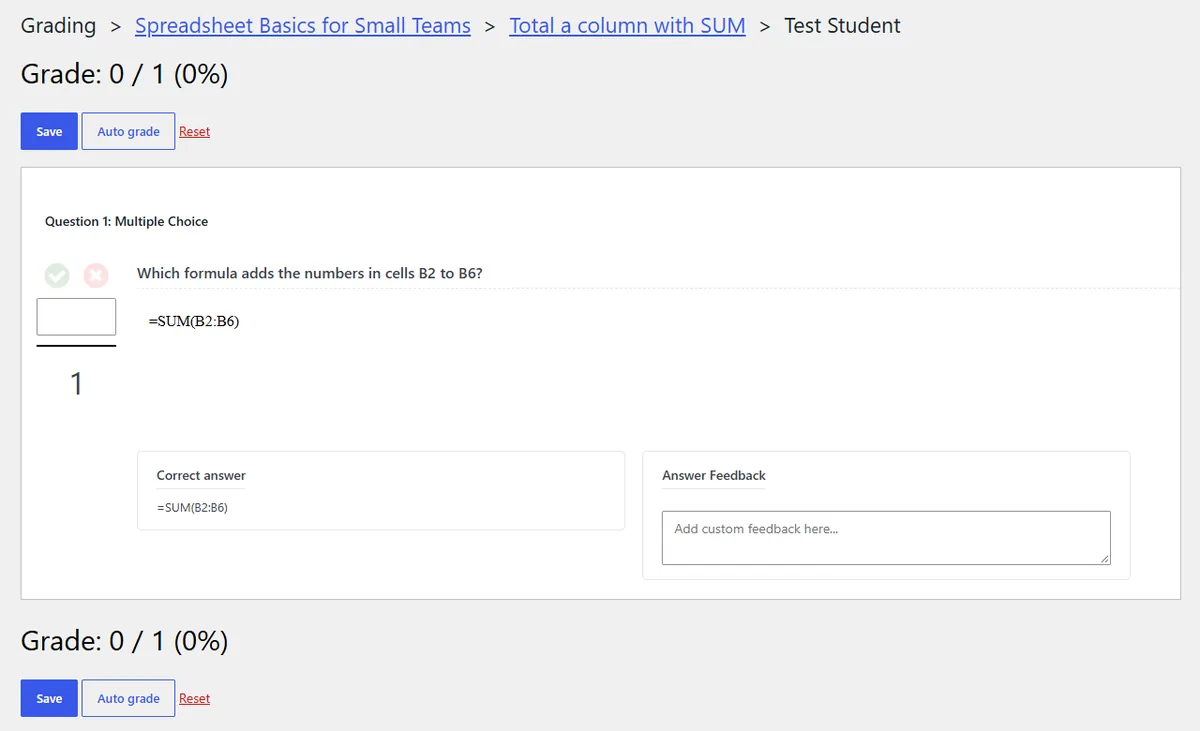Click the bottom Save button
This screenshot has width=1200, height=731.
point(49,698)
